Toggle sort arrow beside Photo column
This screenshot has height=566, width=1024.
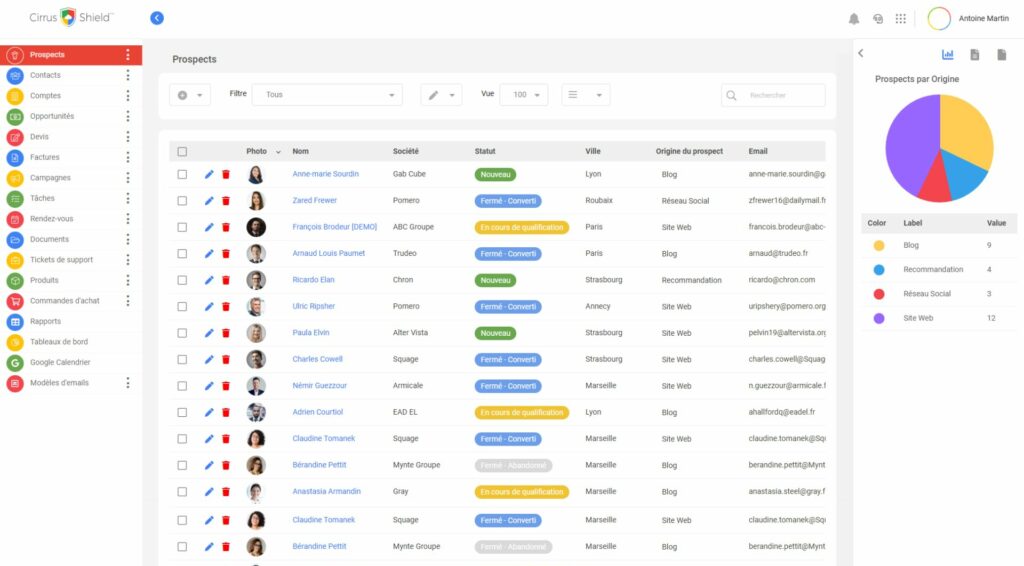(x=278, y=152)
